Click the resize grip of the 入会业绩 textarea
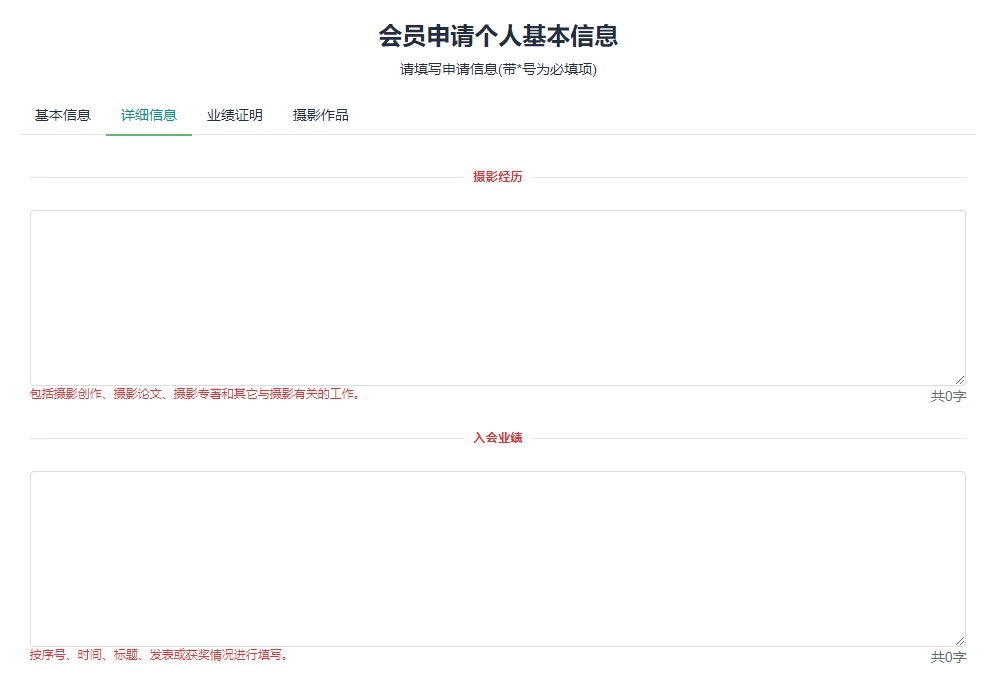Viewport: 983px width, 683px height. pyautogui.click(x=959, y=640)
